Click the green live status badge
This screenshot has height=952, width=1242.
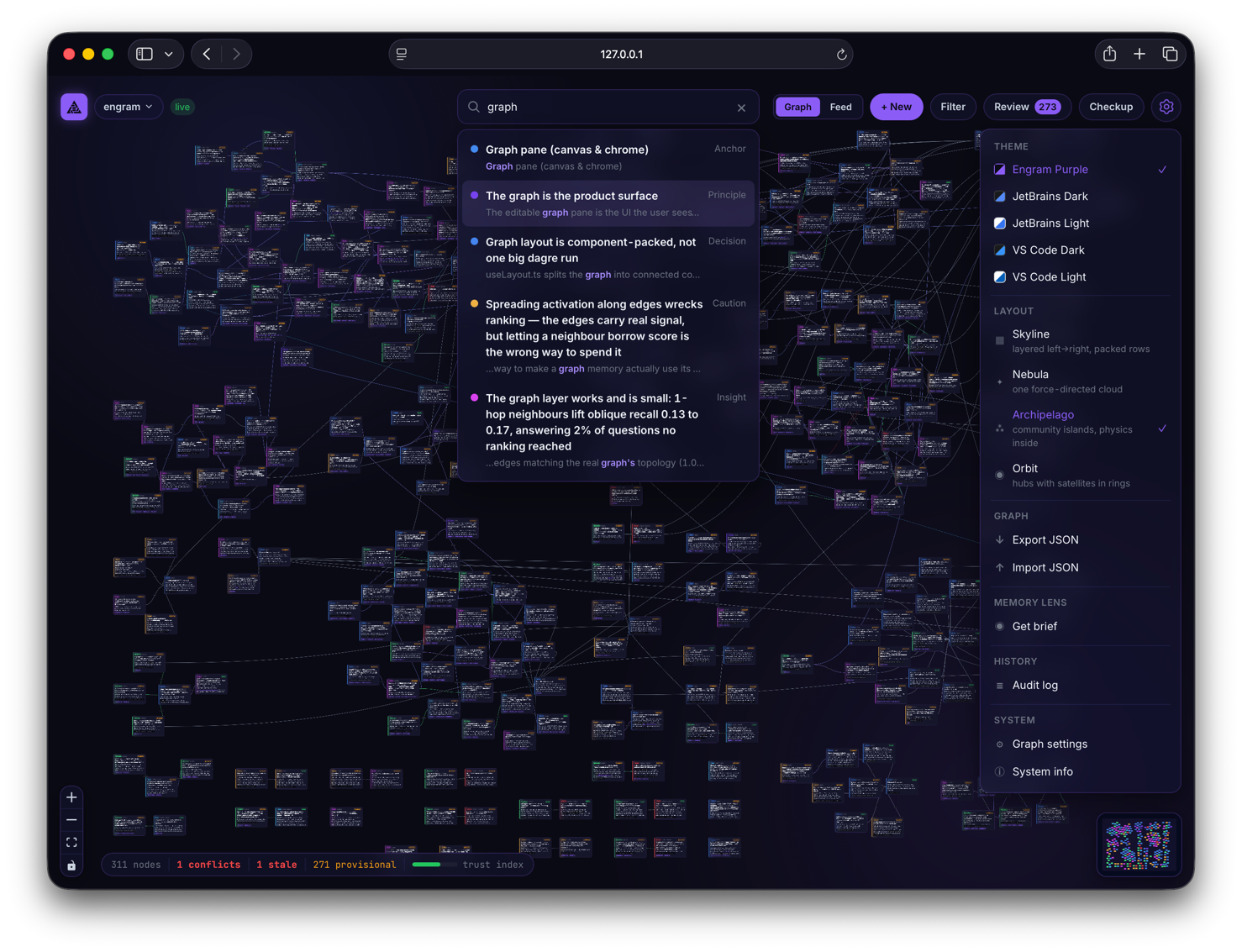(x=182, y=107)
